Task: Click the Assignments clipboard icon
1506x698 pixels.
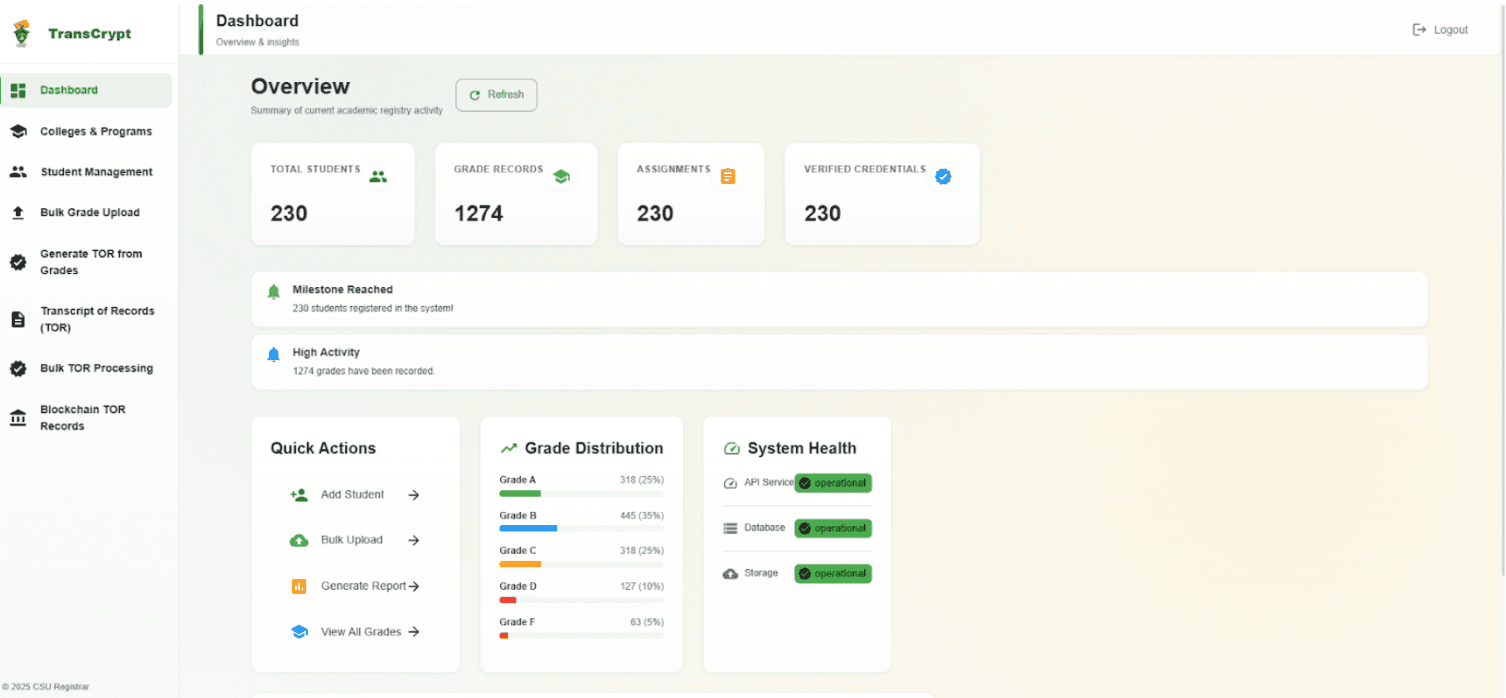Action: click(x=728, y=177)
